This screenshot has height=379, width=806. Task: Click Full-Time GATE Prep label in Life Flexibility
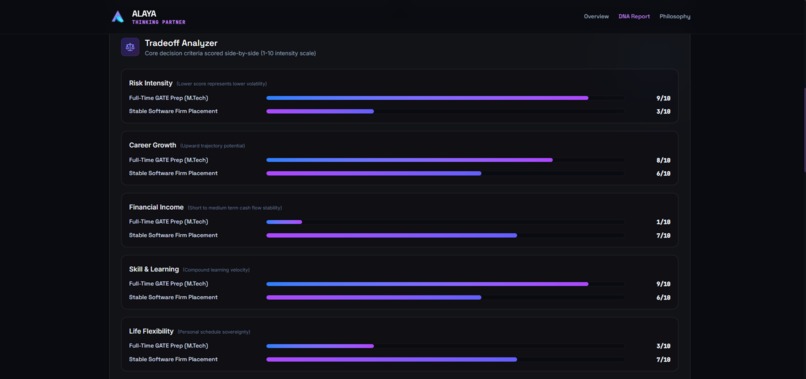click(x=169, y=346)
